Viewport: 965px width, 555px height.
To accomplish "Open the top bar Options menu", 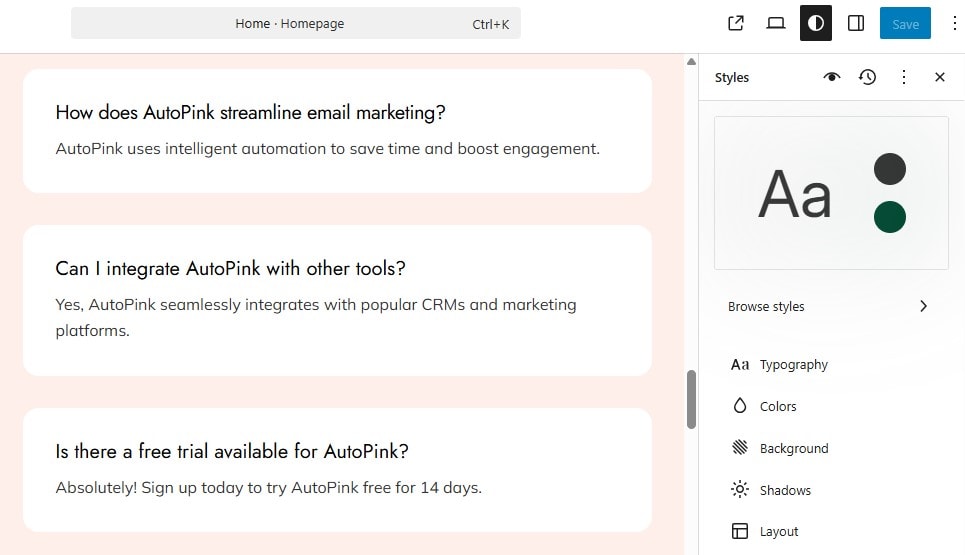I will click(x=954, y=23).
